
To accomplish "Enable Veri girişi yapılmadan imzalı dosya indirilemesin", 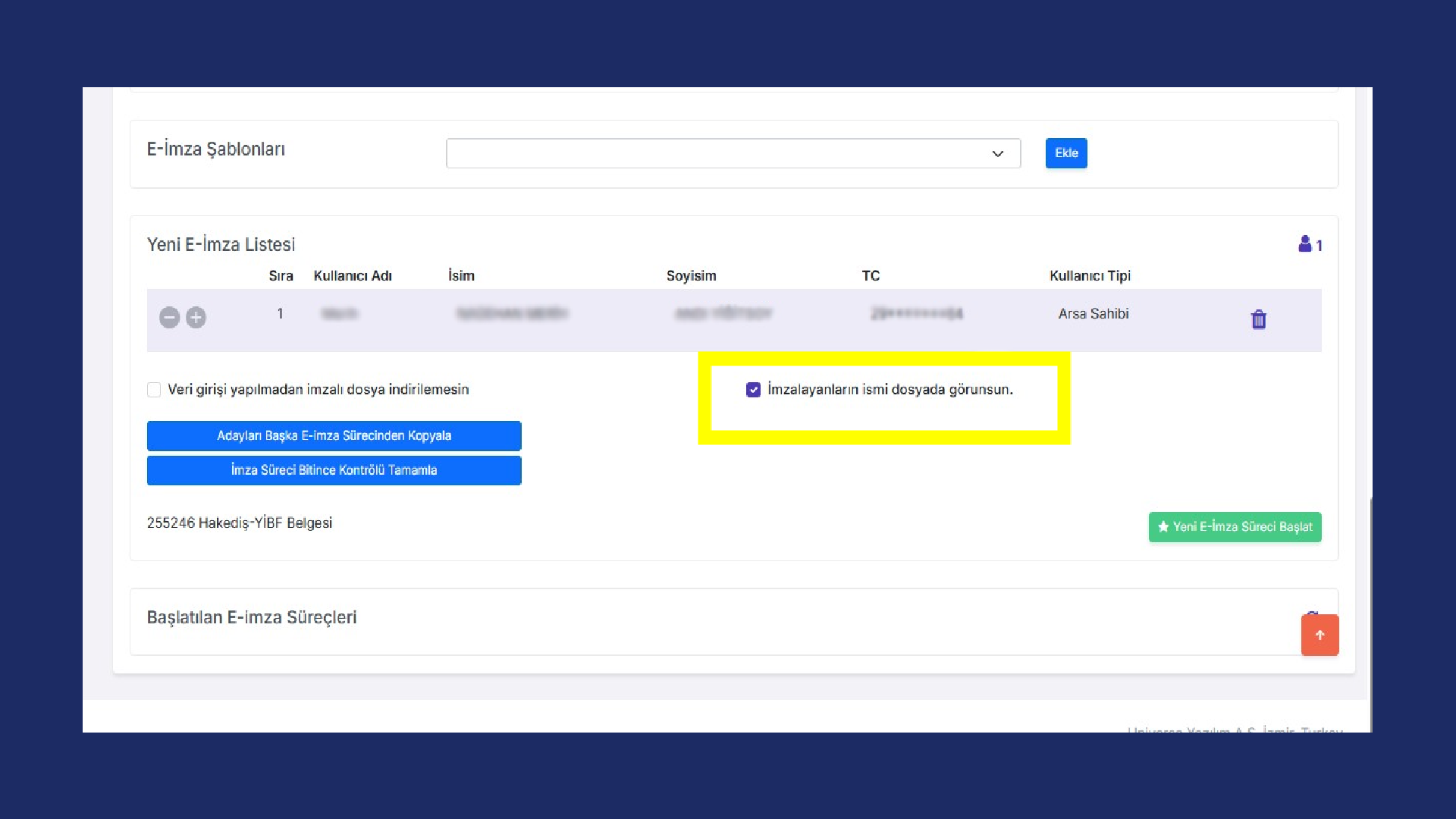I will pos(154,390).
